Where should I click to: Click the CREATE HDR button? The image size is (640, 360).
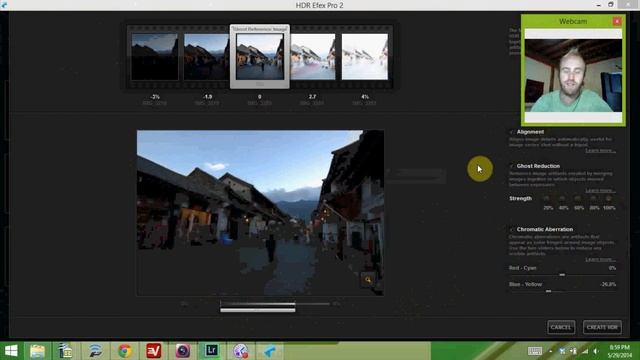(602, 327)
